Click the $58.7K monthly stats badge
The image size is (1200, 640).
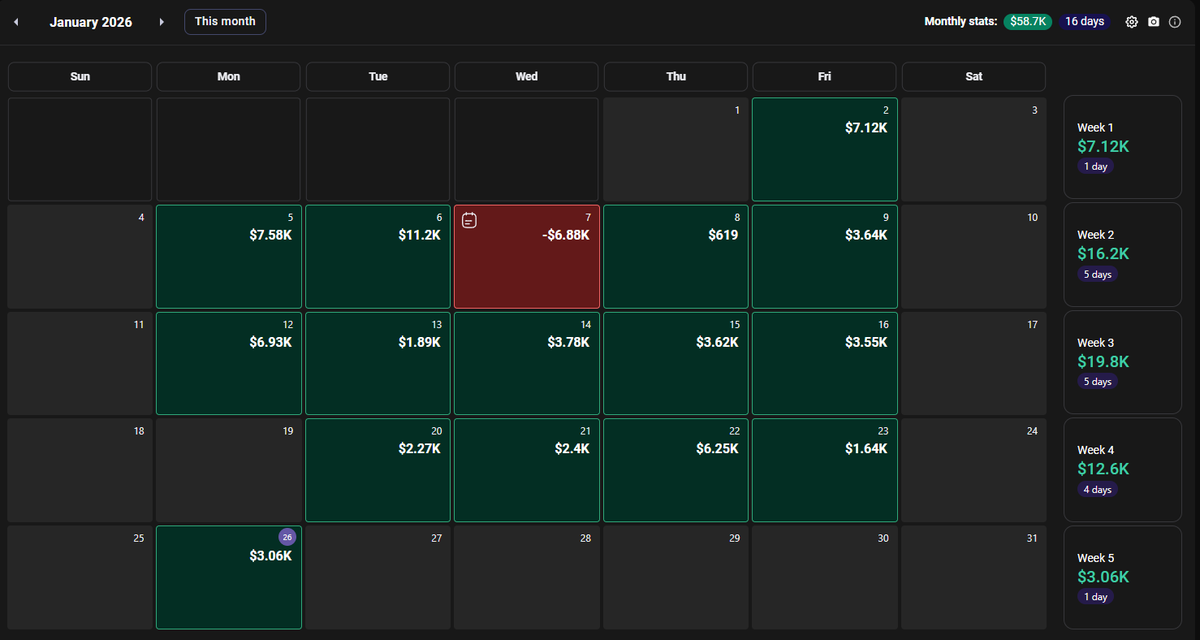(x=1029, y=21)
